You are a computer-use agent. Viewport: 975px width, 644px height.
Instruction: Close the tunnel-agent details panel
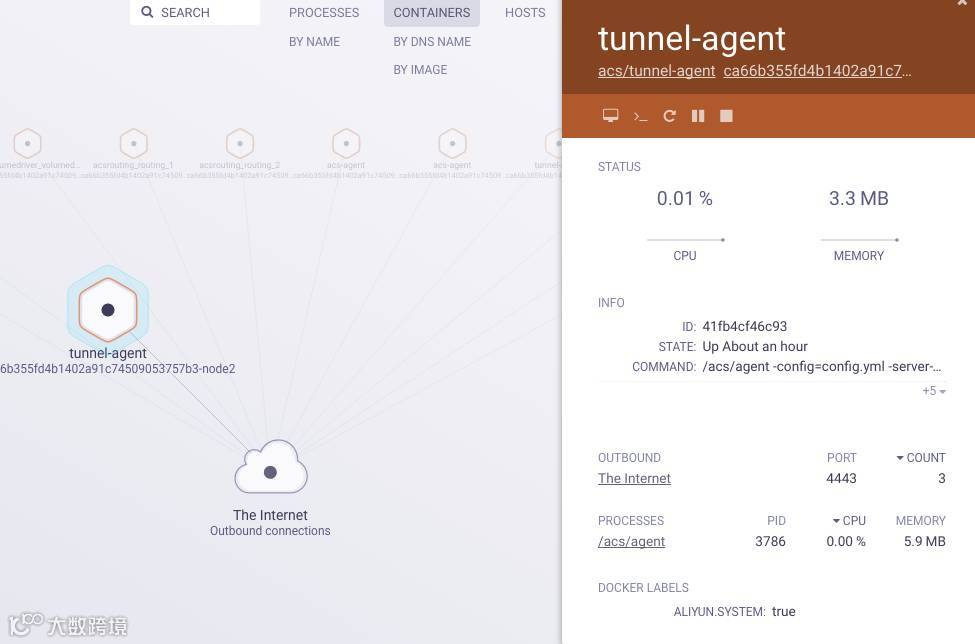point(963,3)
